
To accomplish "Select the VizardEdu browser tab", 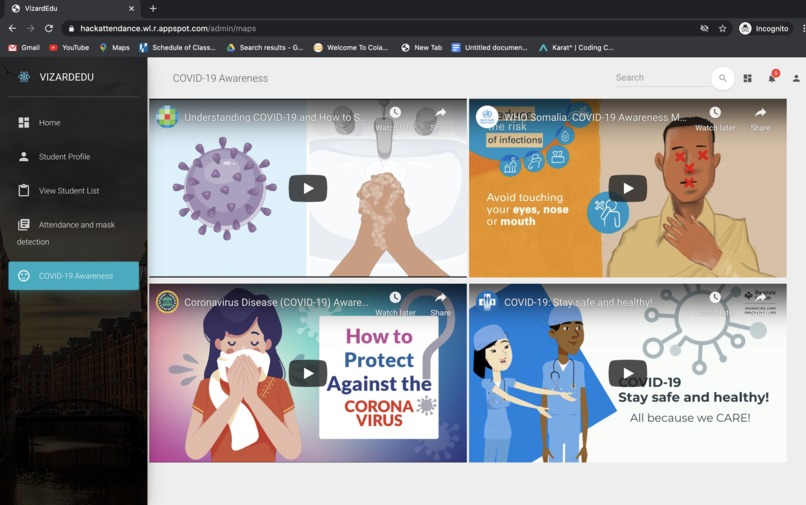I will tap(72, 8).
